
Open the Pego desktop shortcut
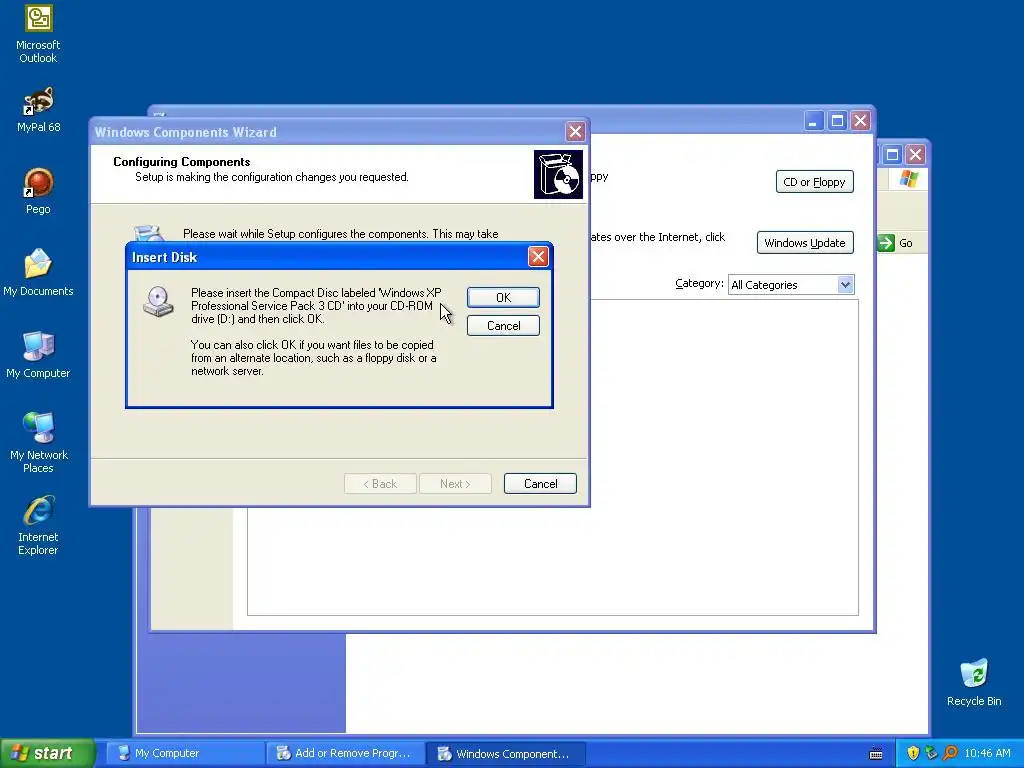click(x=38, y=191)
